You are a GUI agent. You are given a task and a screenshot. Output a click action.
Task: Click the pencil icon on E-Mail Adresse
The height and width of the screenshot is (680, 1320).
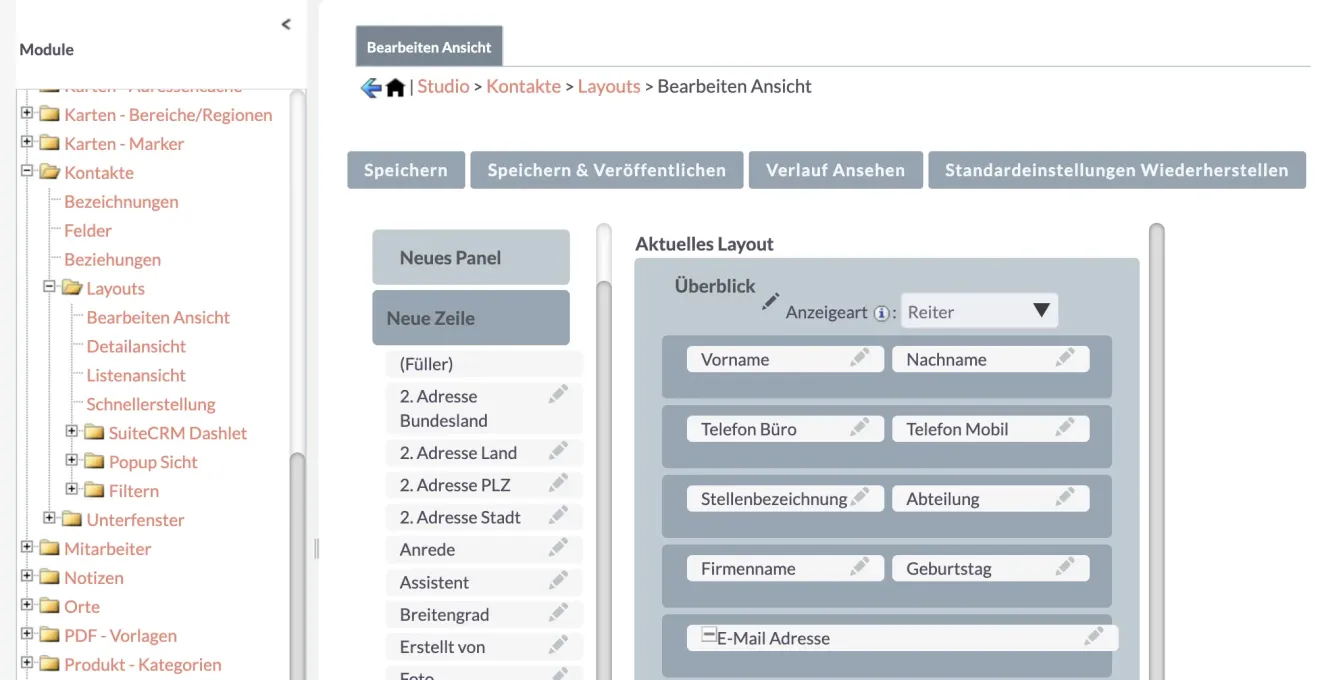[1094, 636]
